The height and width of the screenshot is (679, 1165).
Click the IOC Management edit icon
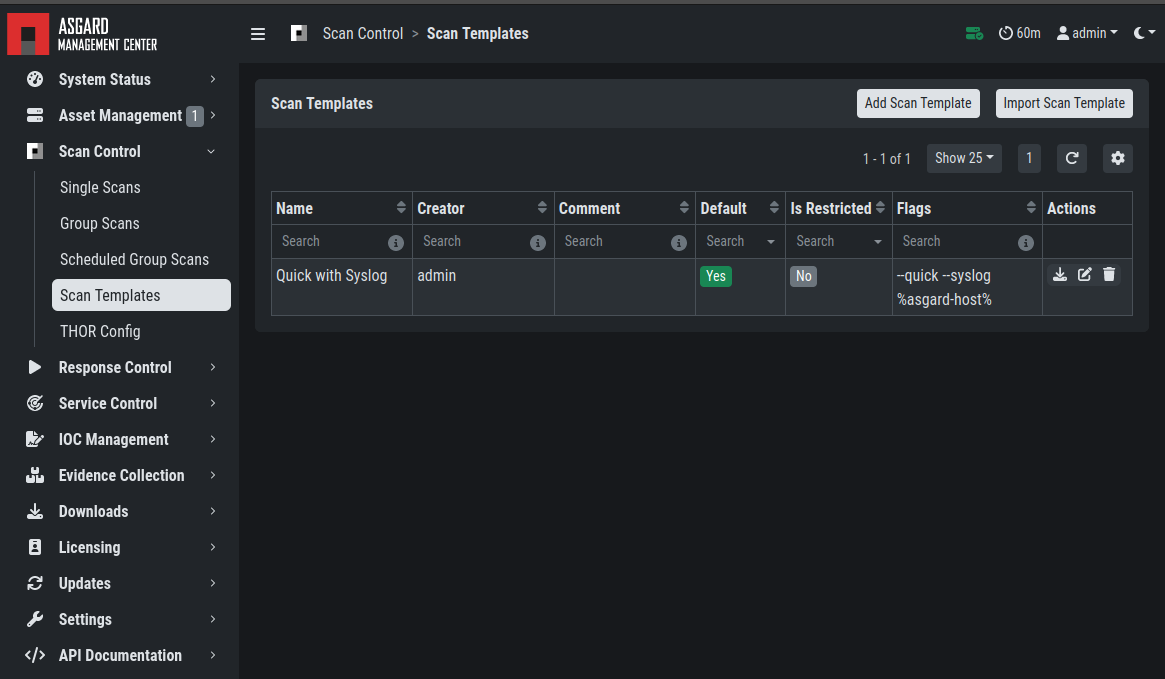(35, 439)
